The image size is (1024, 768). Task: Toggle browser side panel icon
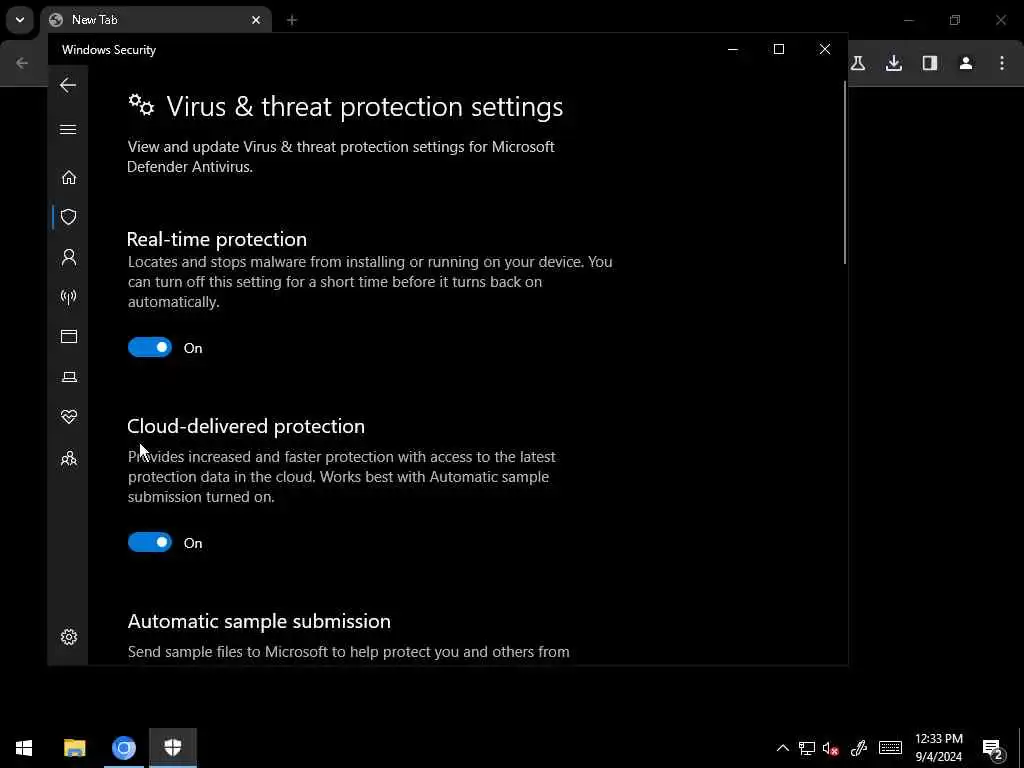(x=930, y=63)
